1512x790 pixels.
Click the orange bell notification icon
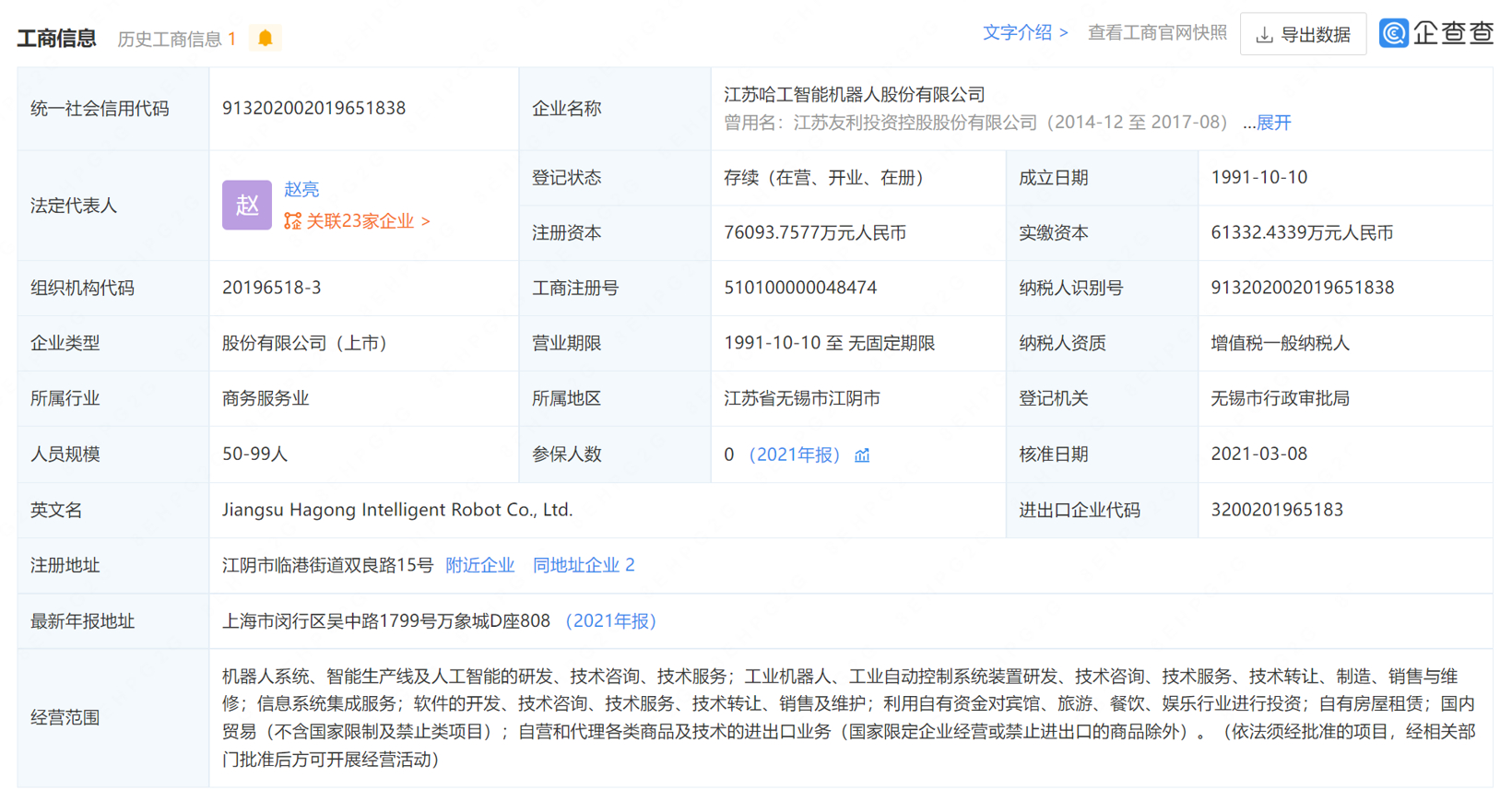[266, 38]
